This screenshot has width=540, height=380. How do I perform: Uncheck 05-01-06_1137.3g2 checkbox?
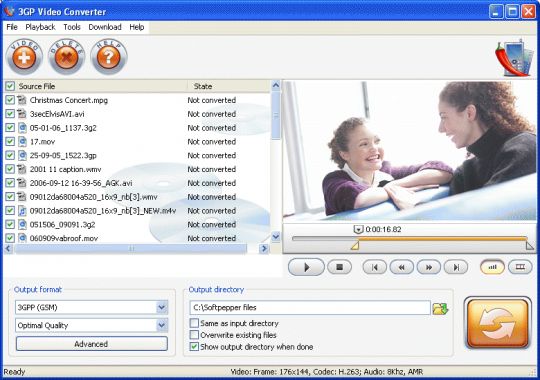(10, 128)
